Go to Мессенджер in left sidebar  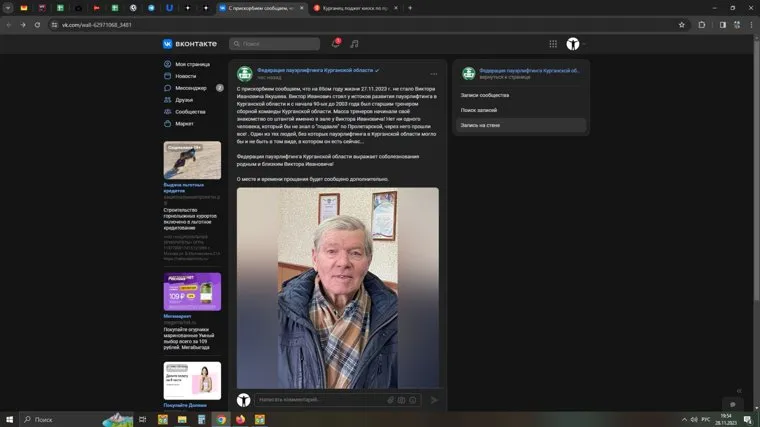pos(191,88)
